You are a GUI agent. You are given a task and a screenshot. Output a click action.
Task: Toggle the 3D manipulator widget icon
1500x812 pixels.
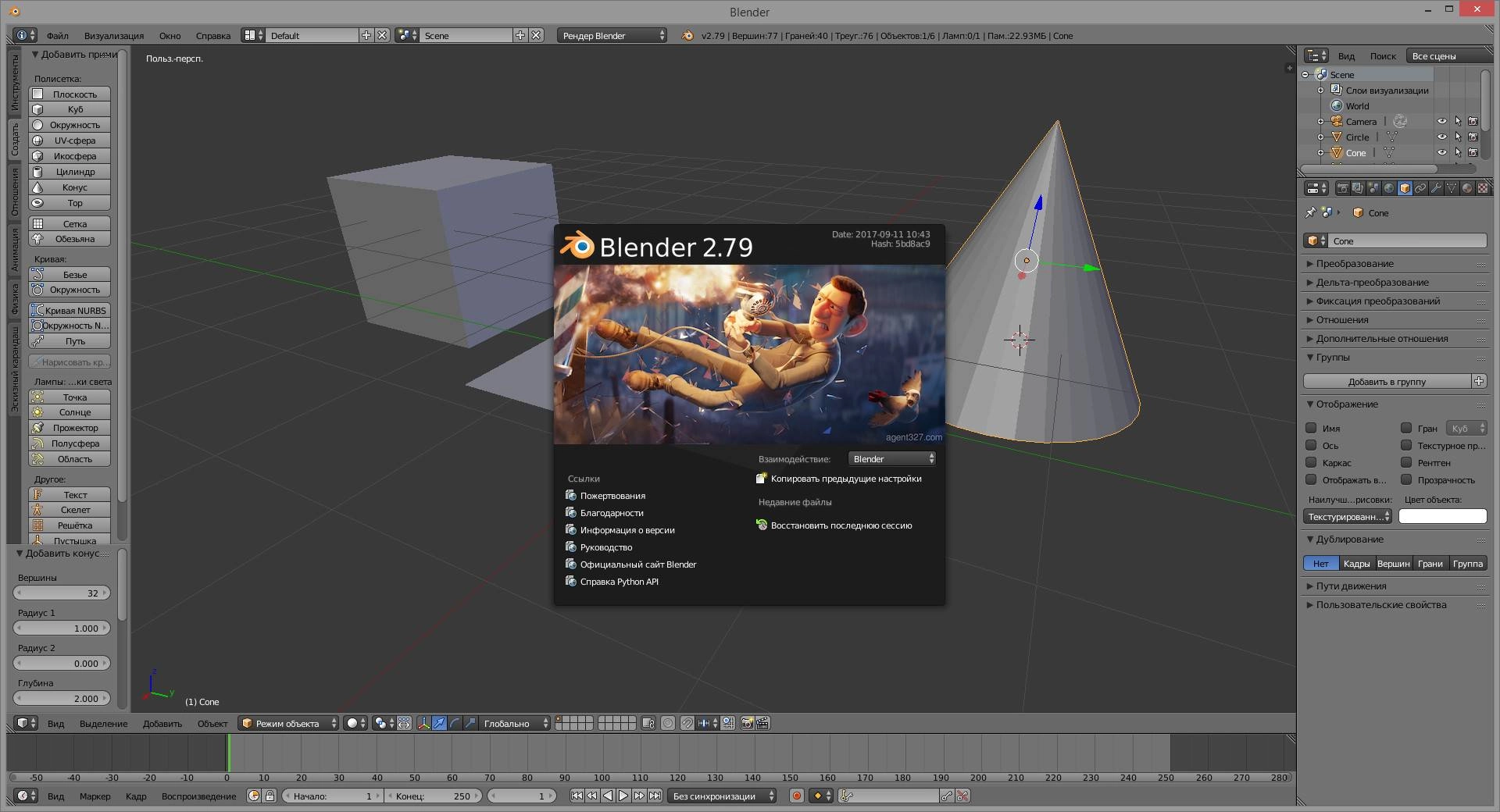(x=423, y=723)
